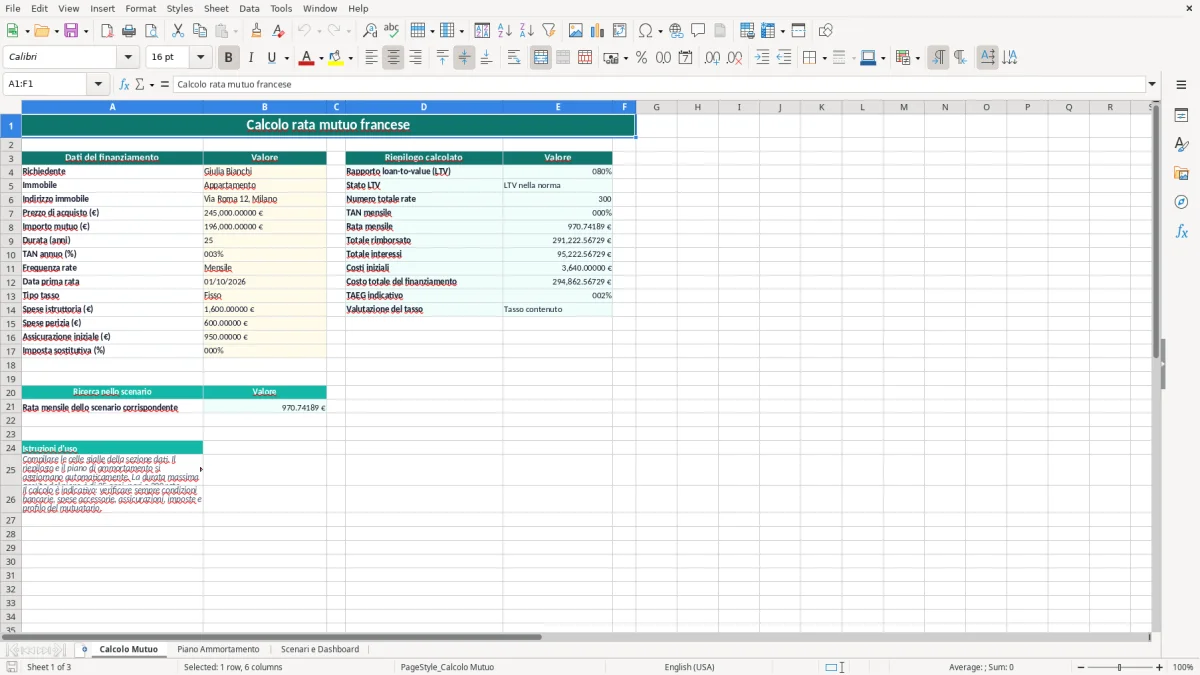Click the Insert Comment speech bubble icon
This screenshot has height=675, width=1200.
click(x=698, y=31)
